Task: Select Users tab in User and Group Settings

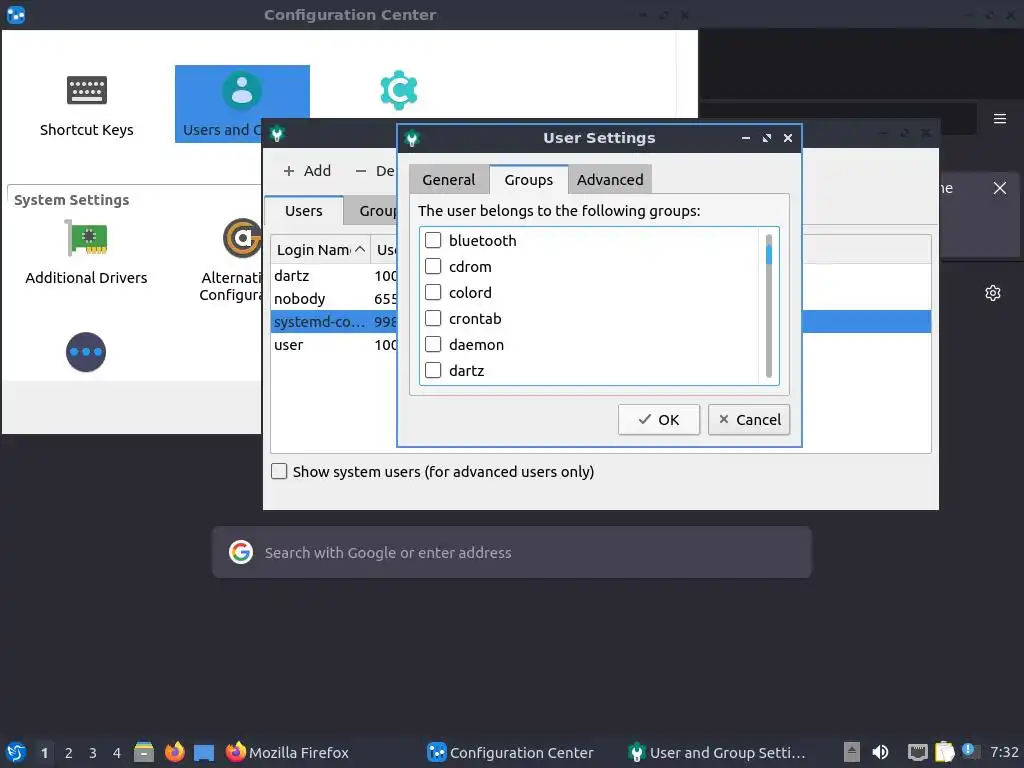Action: (304, 211)
